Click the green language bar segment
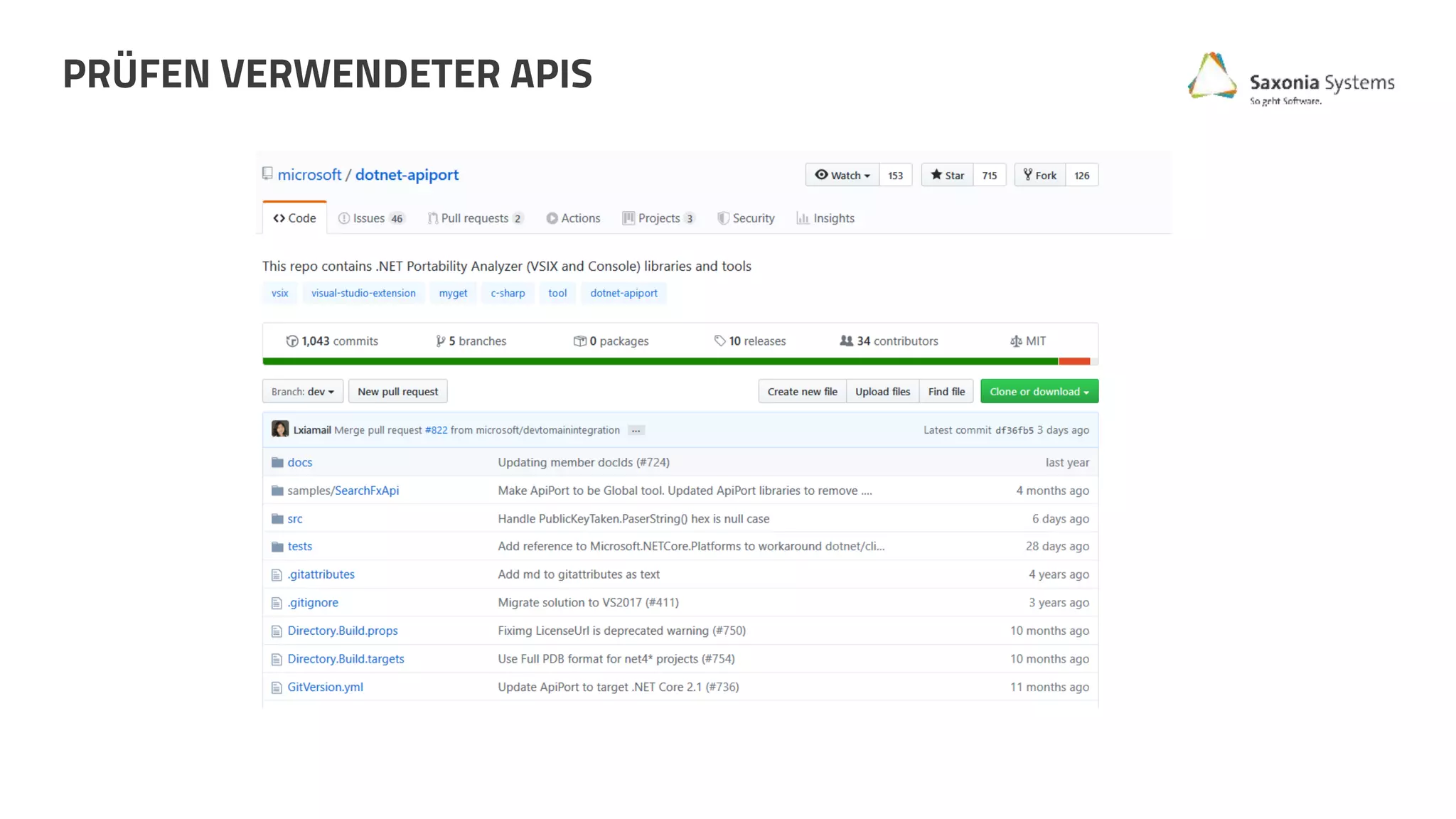1456x819 pixels. [660, 361]
